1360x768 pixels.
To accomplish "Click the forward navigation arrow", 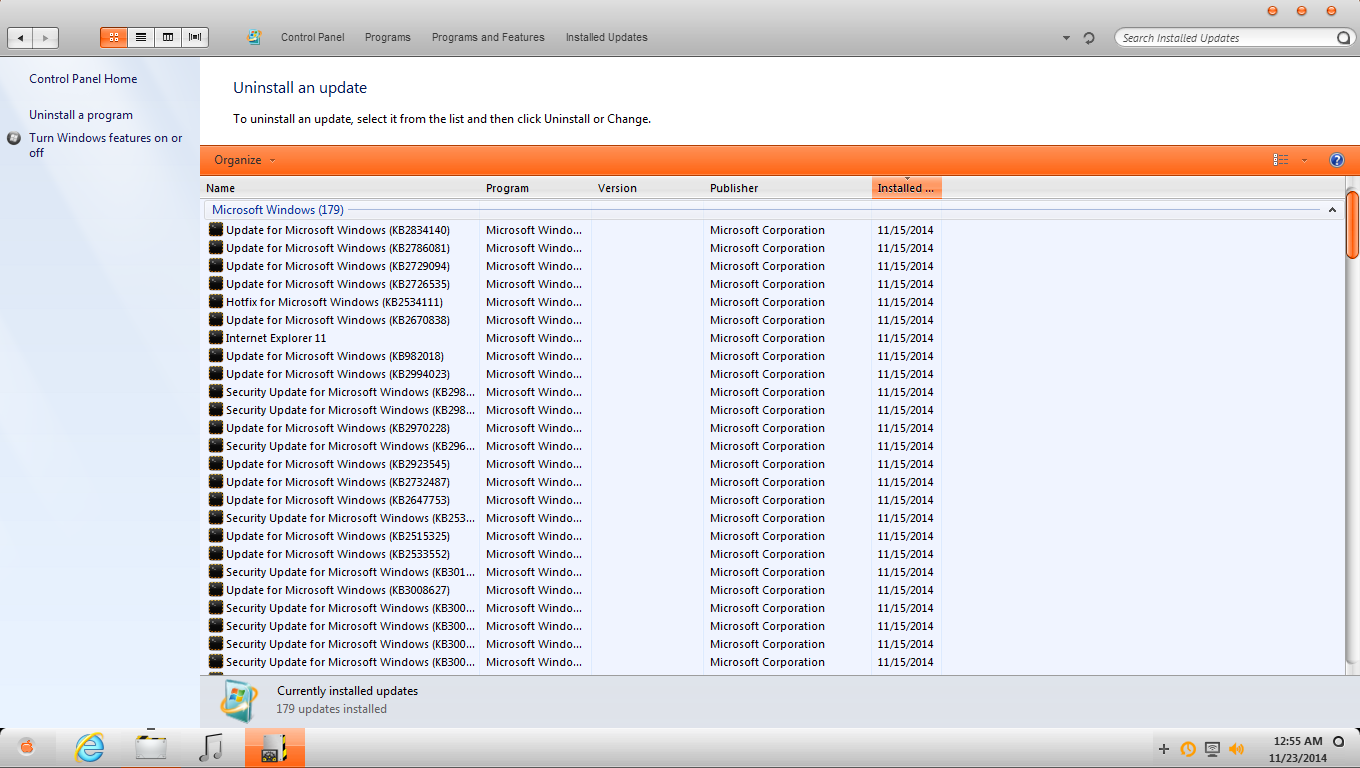I will pyautogui.click(x=45, y=38).
